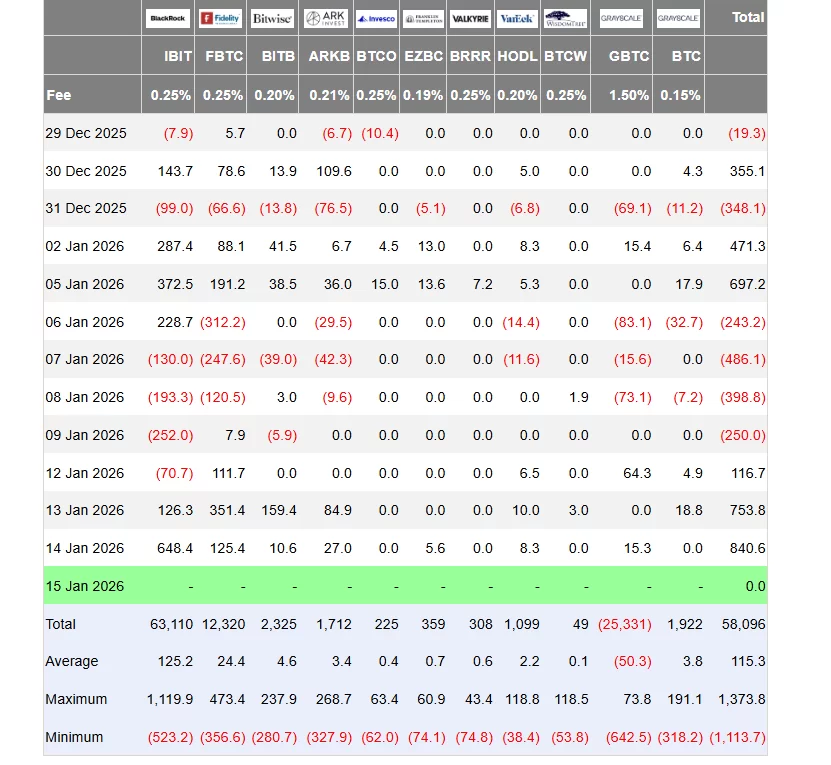Click the Franklin Templeton logo
The width and height of the screenshot is (831, 765).
[423, 18]
